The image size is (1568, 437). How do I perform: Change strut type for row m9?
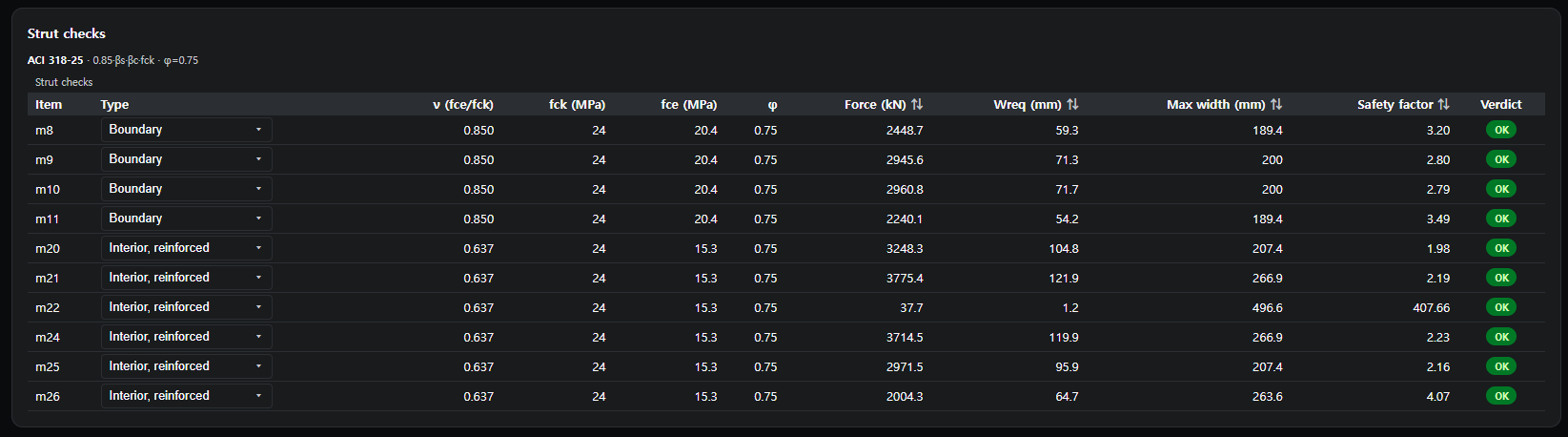coord(187,159)
